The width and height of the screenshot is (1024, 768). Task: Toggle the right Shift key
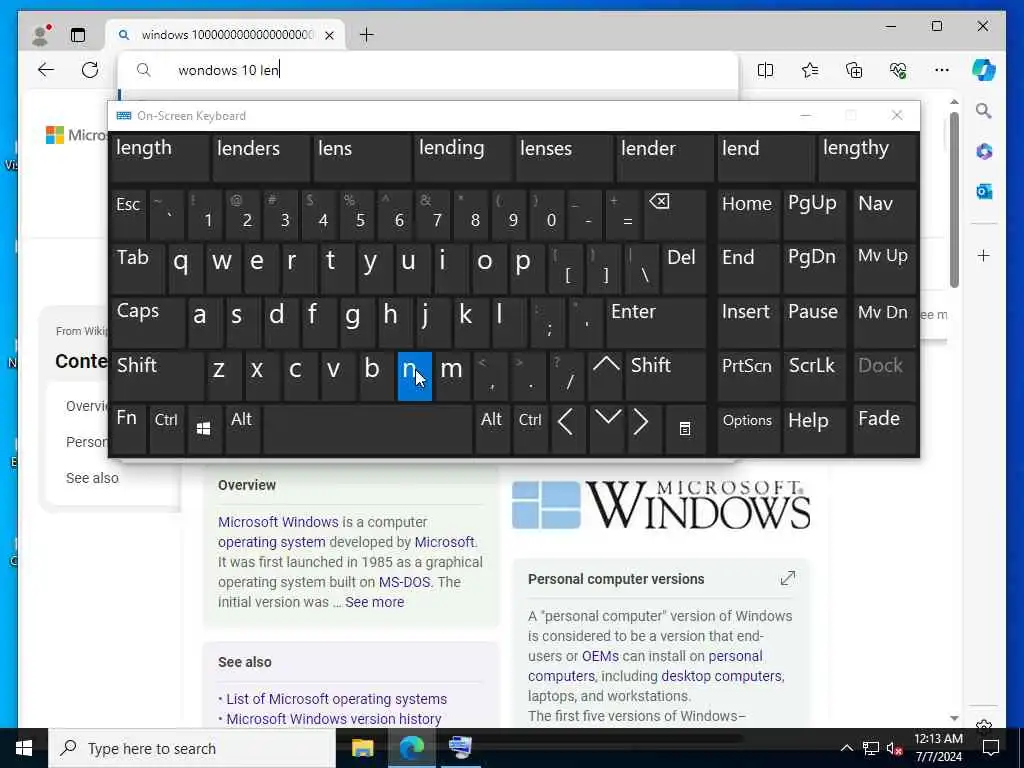665,375
